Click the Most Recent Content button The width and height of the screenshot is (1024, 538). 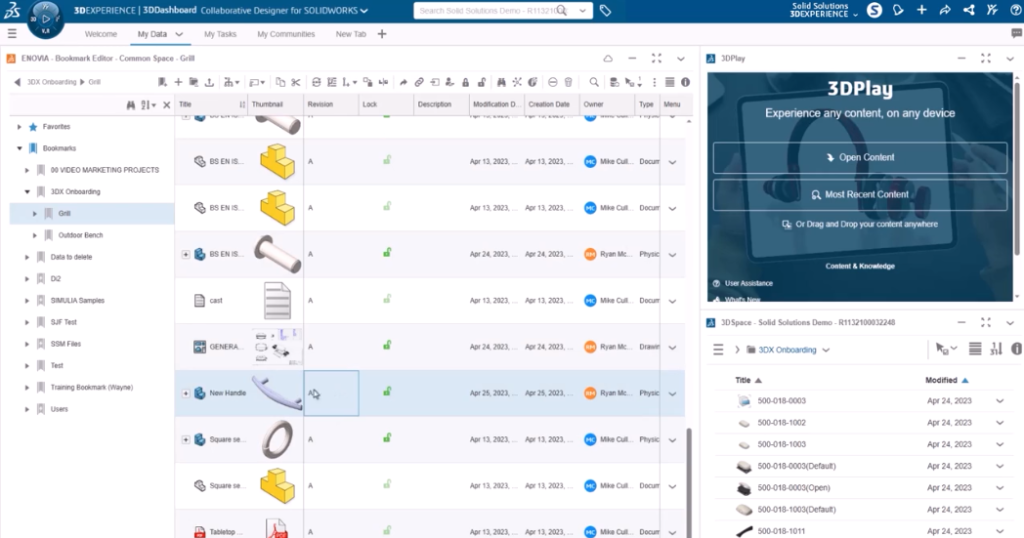[x=859, y=195]
